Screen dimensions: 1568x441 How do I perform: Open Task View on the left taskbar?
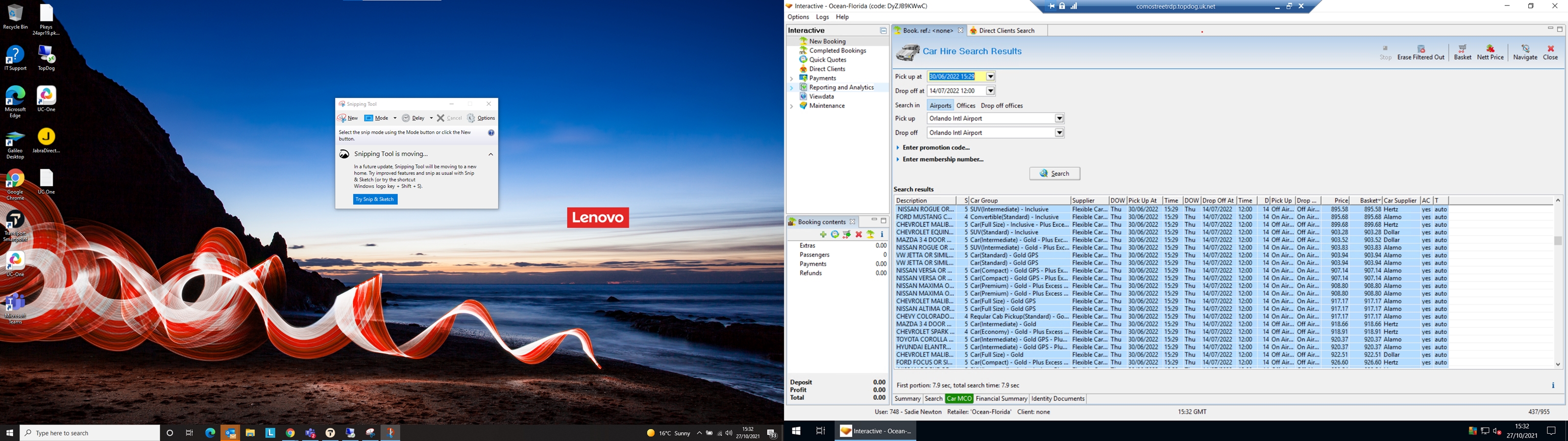(190, 433)
